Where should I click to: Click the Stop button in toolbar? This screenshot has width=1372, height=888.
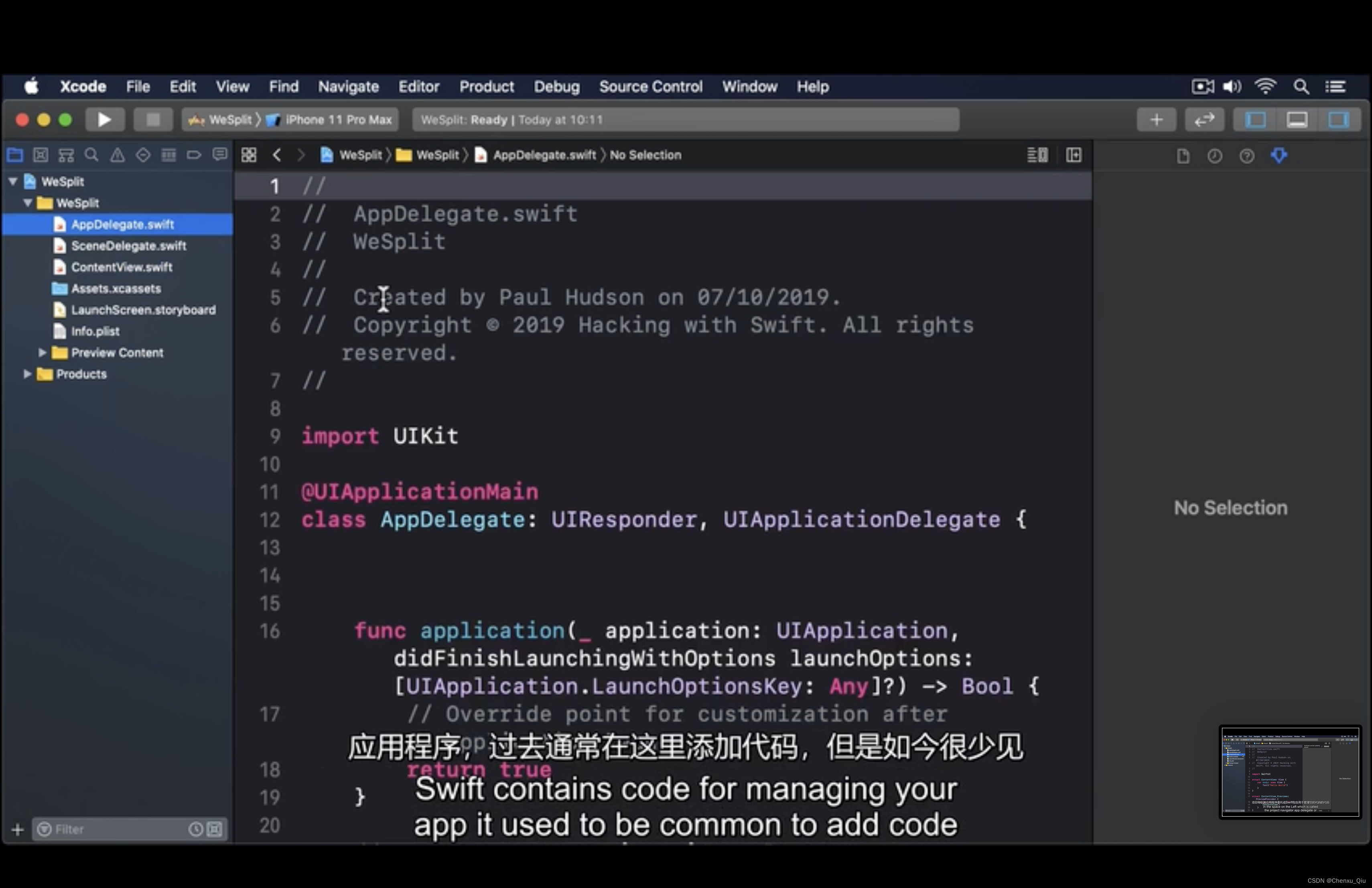pos(153,120)
